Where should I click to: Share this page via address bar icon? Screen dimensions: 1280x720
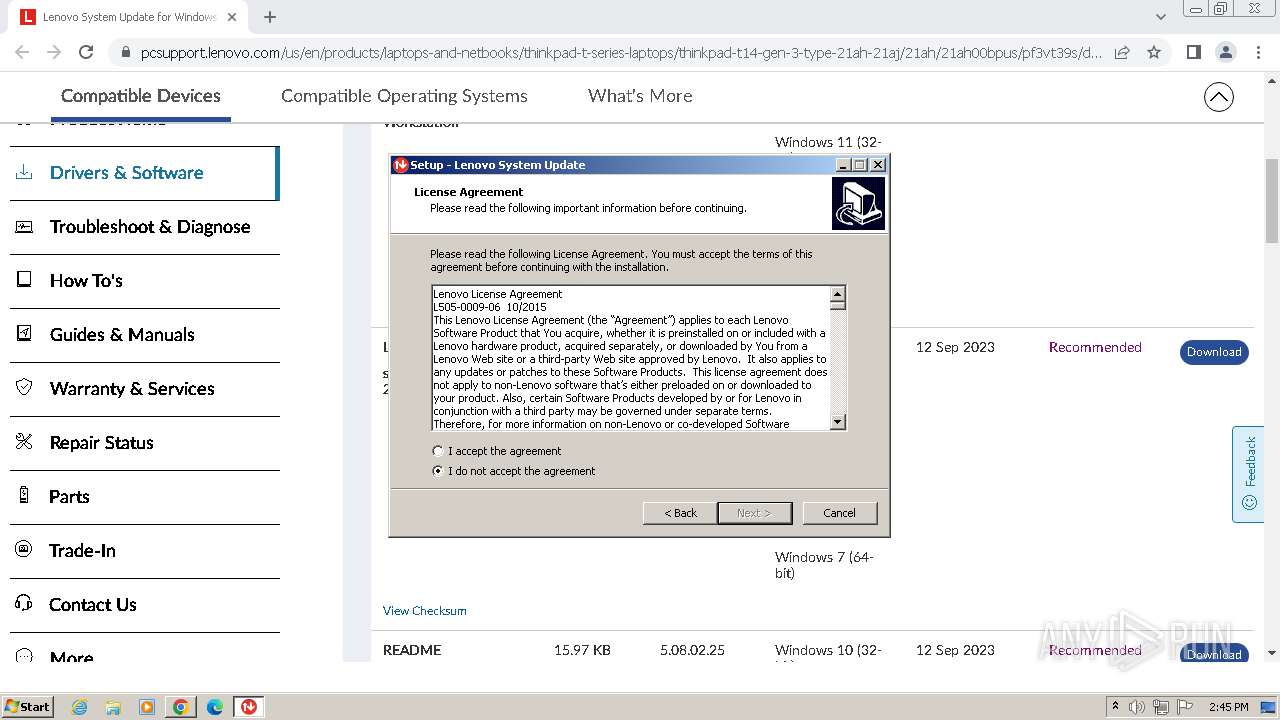click(1122, 53)
